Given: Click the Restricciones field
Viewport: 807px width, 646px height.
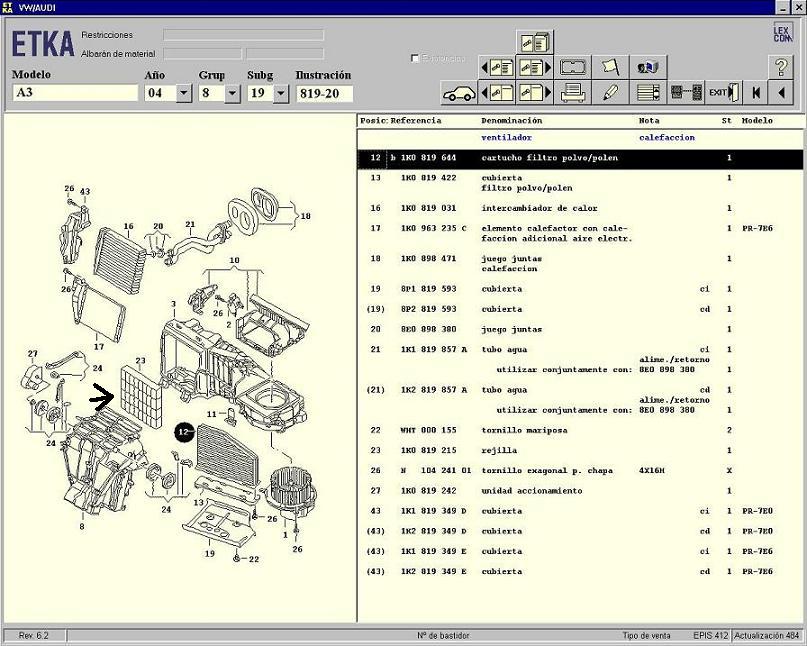Looking at the screenshot, I should point(243,35).
